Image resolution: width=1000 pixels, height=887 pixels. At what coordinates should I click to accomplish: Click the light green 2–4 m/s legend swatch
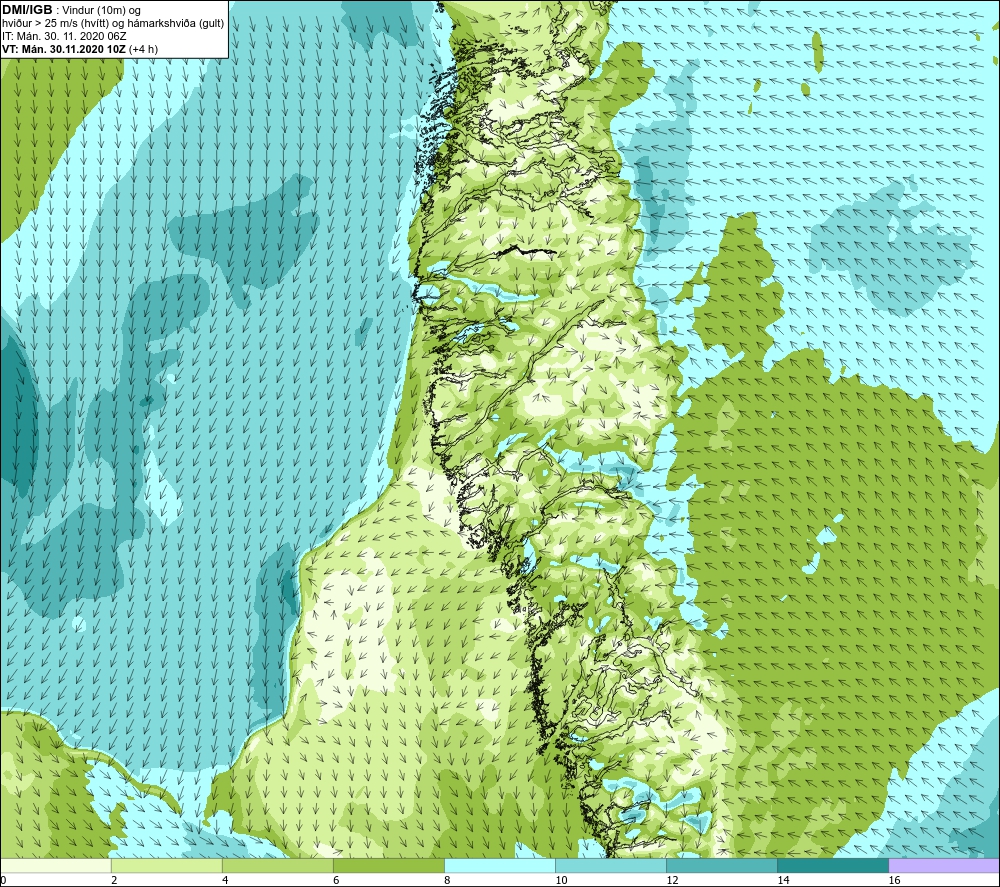(x=166, y=866)
